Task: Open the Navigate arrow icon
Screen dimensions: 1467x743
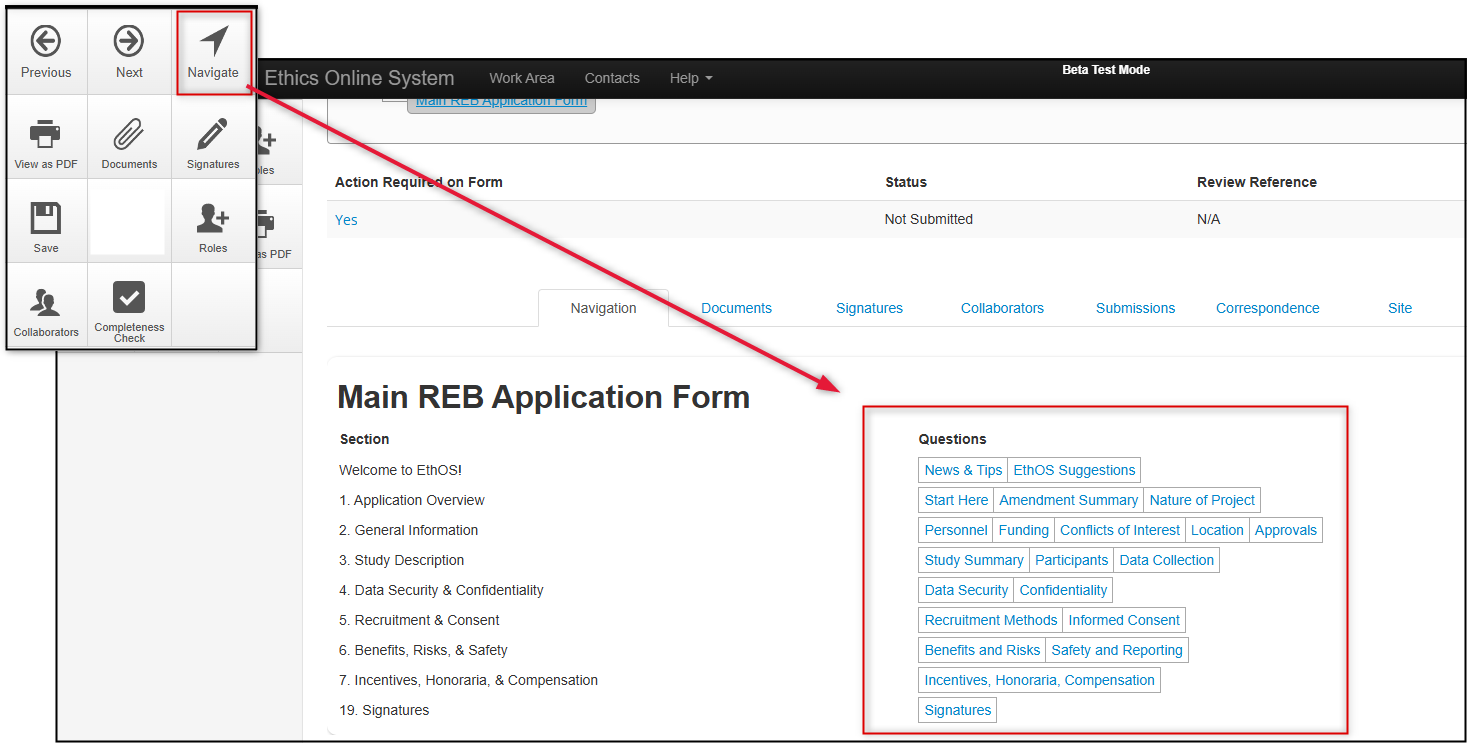Action: pos(213,42)
